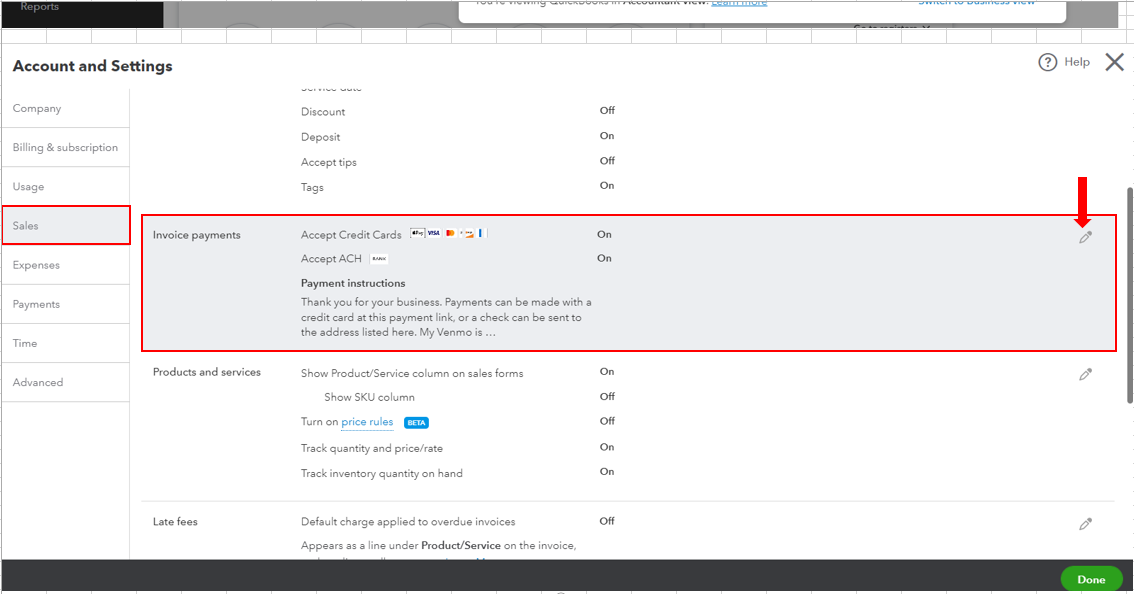This screenshot has width=1134, height=594.
Task: Select the Mastercard icon in Invoice payments
Action: click(x=450, y=232)
